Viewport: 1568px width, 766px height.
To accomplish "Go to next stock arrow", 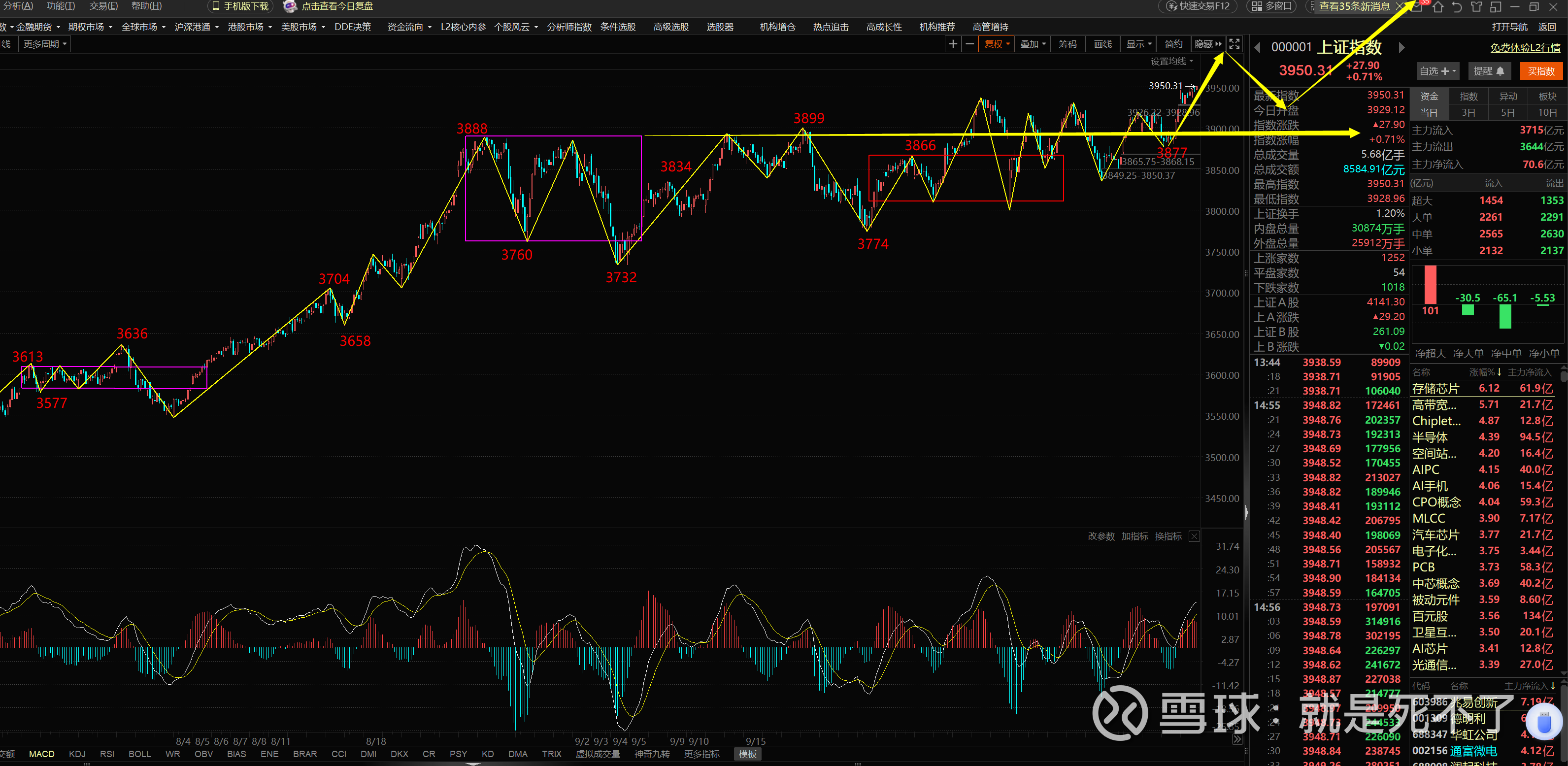I will (x=1401, y=47).
